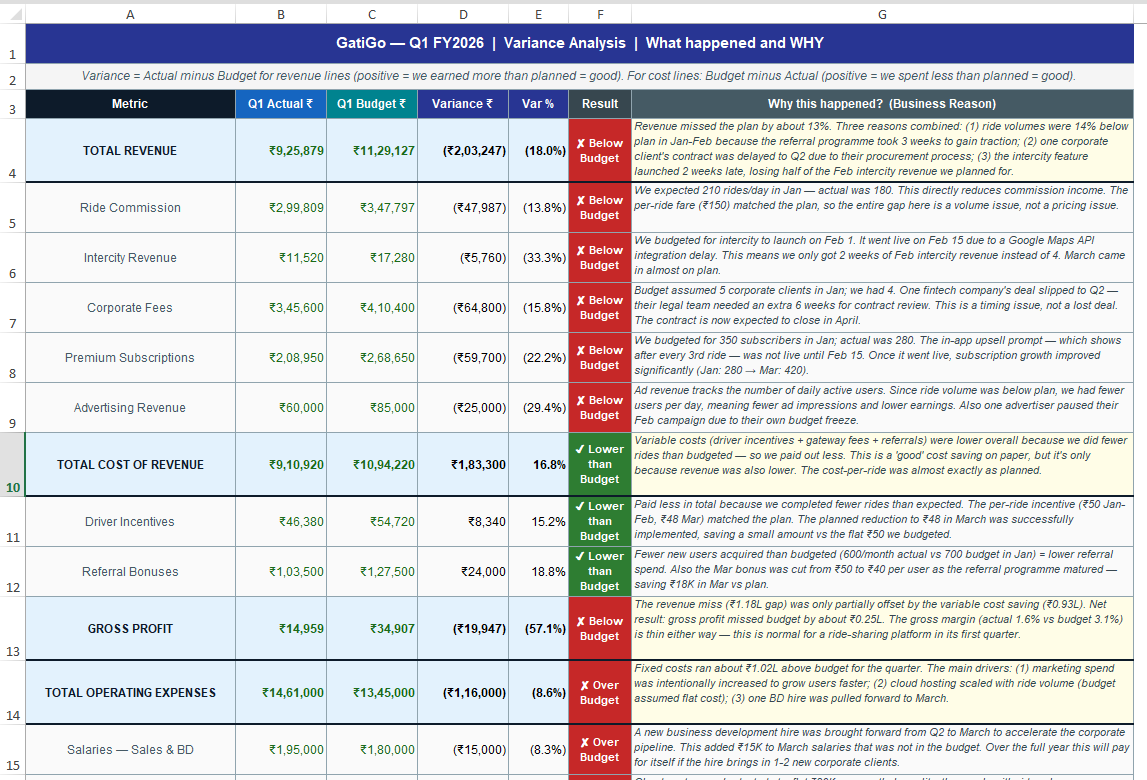Screen dimensions: 1147x780
Task: Select the Q1 Budget ₹ header cell
Action: click(371, 104)
